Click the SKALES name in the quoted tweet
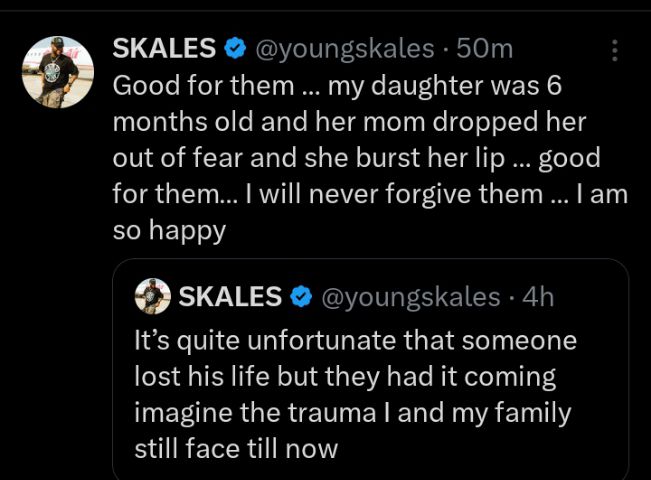 click(x=230, y=297)
